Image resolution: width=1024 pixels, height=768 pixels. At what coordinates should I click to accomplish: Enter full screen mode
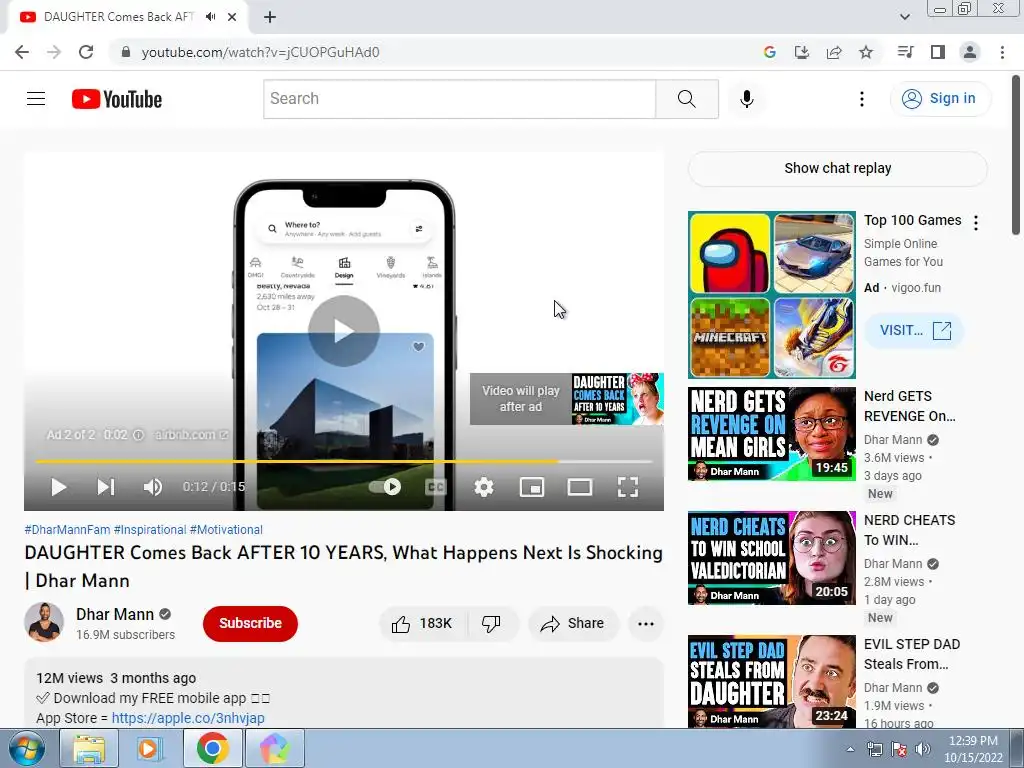(628, 487)
